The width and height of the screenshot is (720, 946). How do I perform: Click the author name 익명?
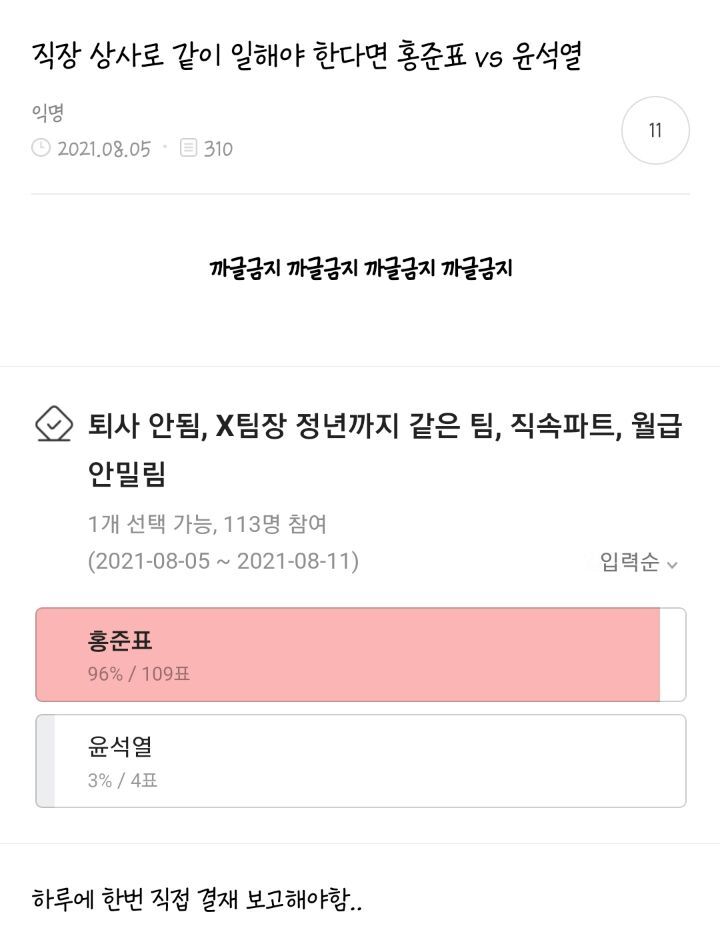(48, 113)
